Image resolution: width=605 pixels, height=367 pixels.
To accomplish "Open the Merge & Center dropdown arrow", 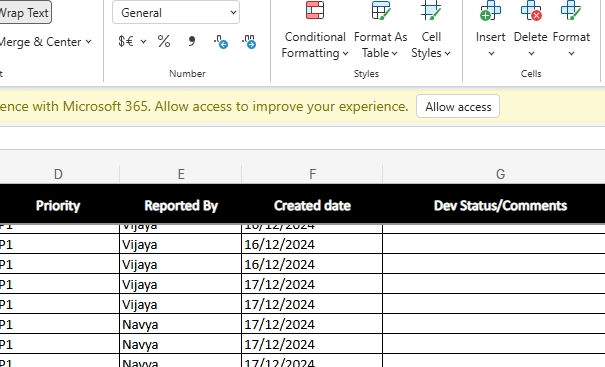I will pyautogui.click(x=89, y=42).
